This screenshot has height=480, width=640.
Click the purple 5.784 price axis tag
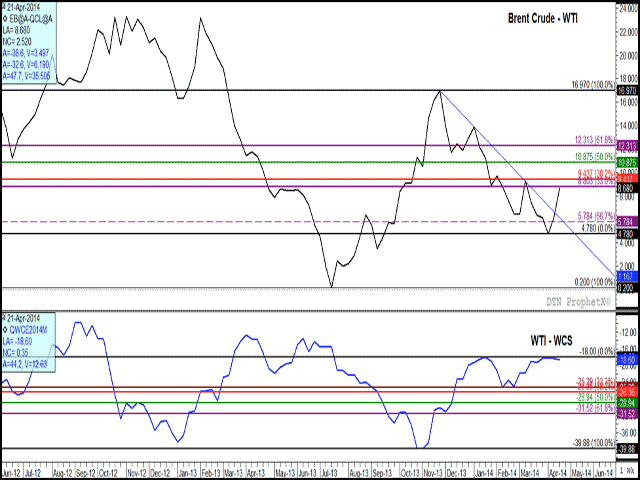pyautogui.click(x=627, y=222)
